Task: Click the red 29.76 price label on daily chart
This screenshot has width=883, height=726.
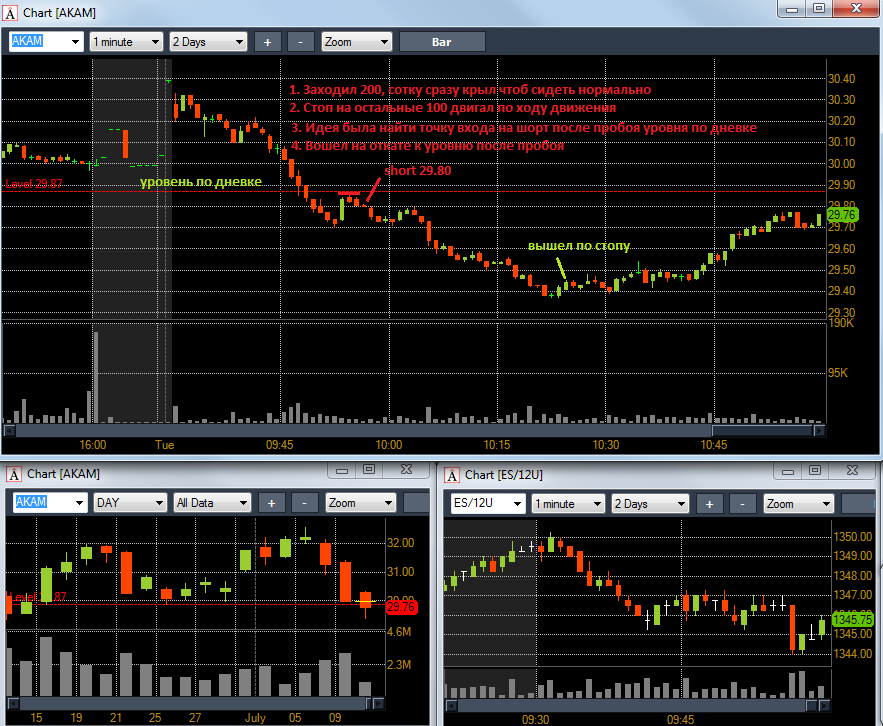Action: tap(401, 607)
